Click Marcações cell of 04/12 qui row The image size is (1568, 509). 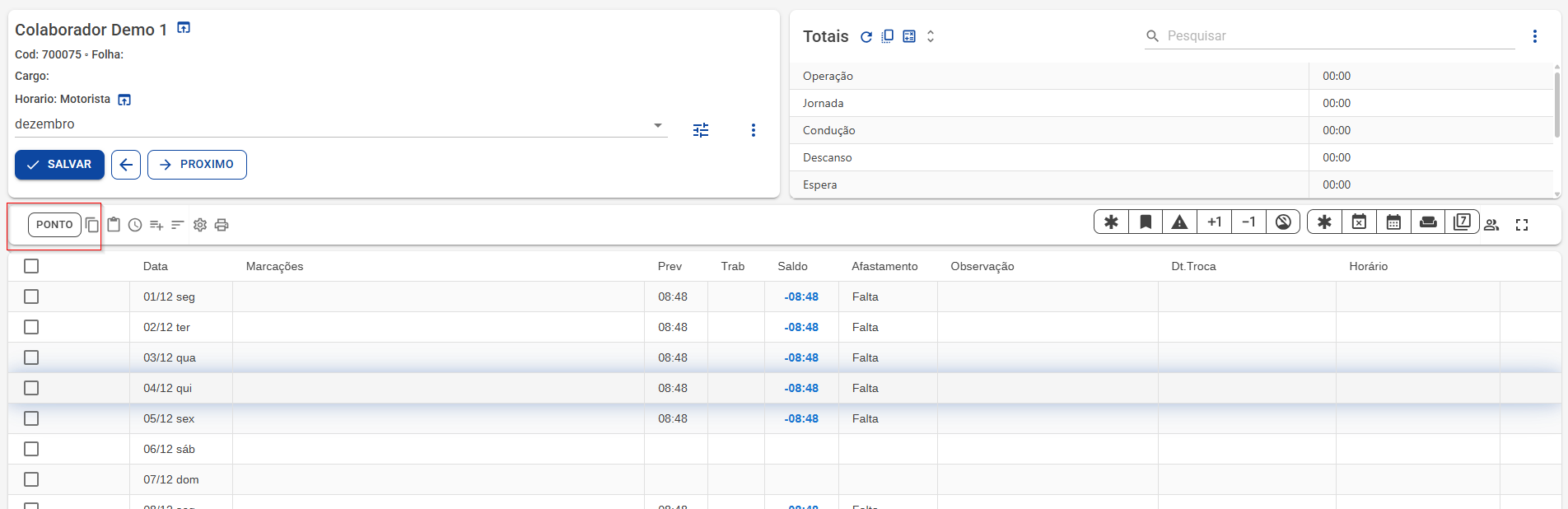point(438,388)
